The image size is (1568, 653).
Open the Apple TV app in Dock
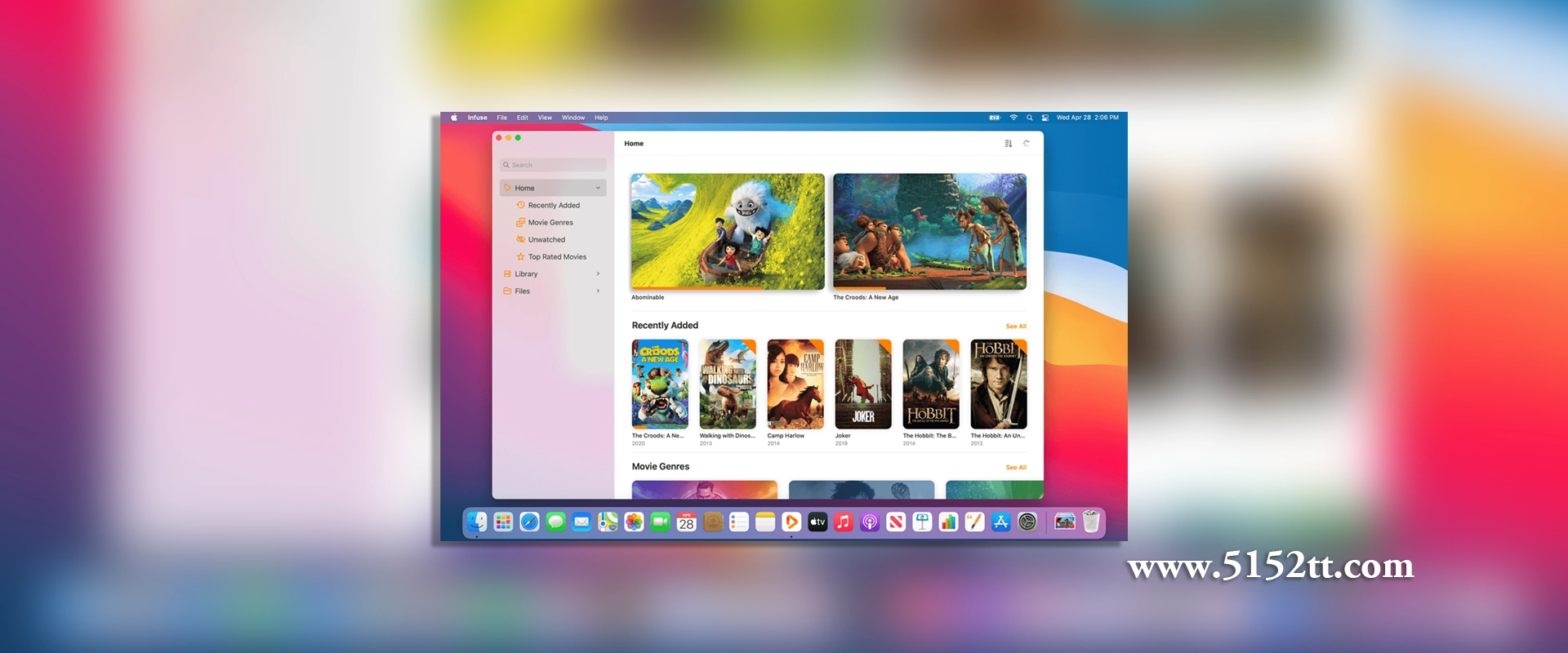pos(817,522)
